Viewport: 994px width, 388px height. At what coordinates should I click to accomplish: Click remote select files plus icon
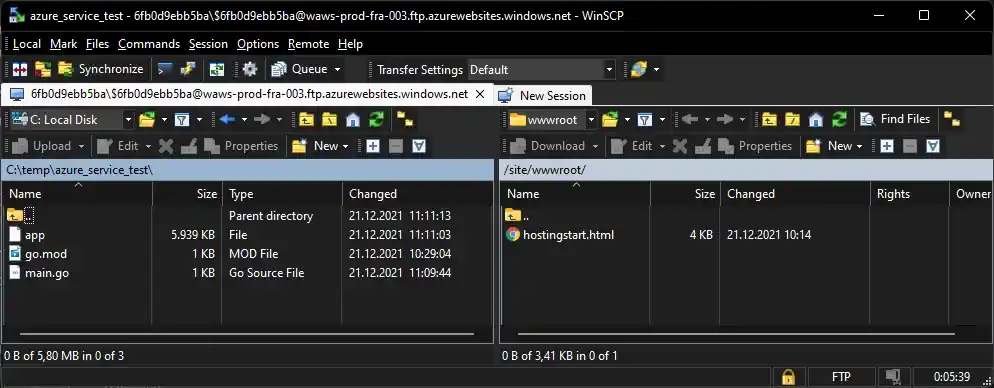tap(887, 146)
